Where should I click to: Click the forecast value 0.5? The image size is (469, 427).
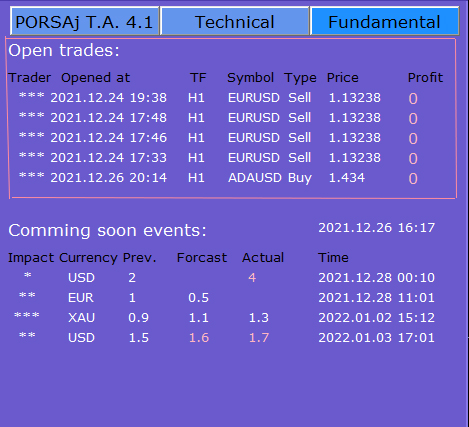coord(199,298)
